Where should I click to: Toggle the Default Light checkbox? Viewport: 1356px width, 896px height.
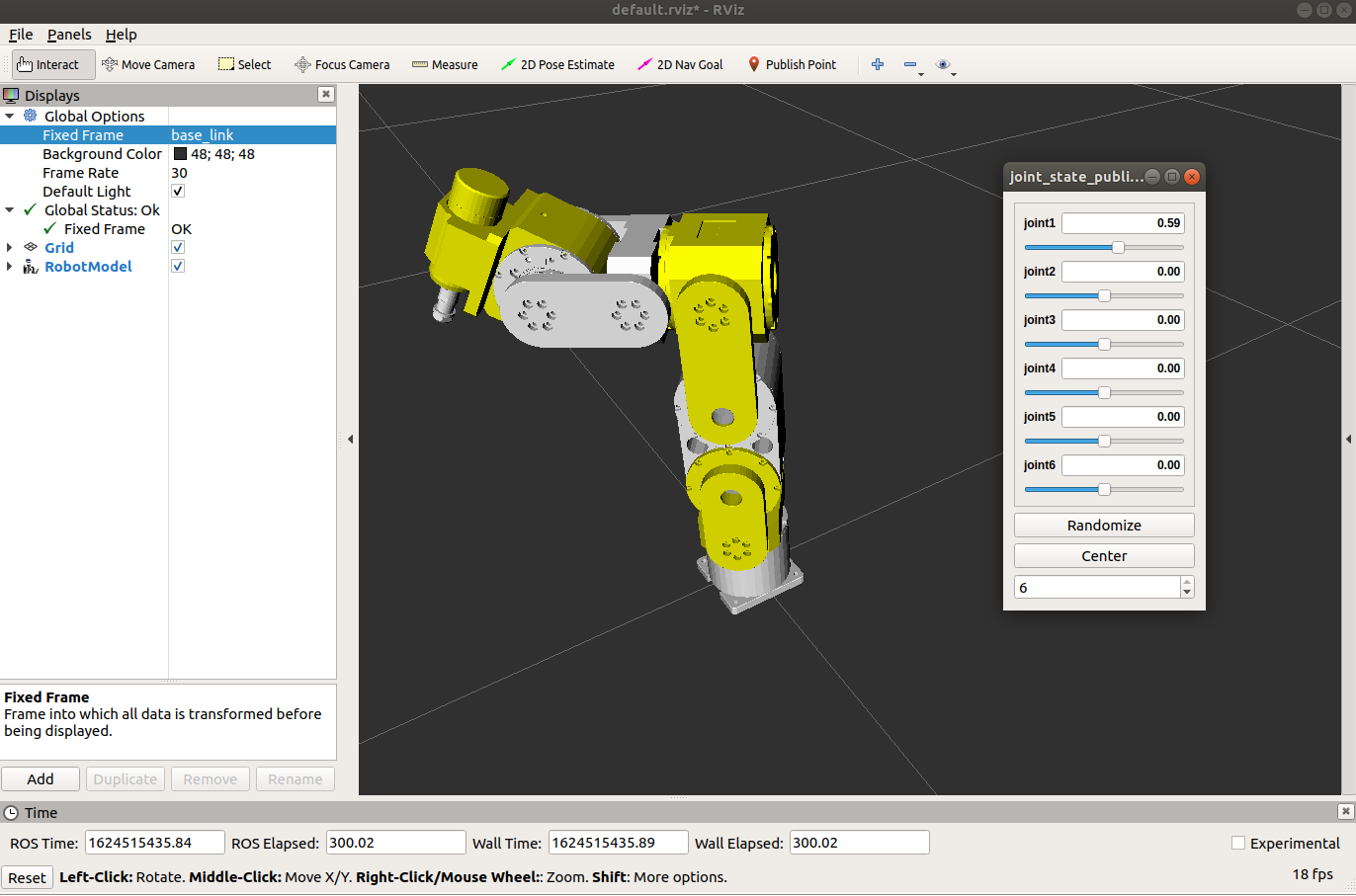(x=178, y=191)
